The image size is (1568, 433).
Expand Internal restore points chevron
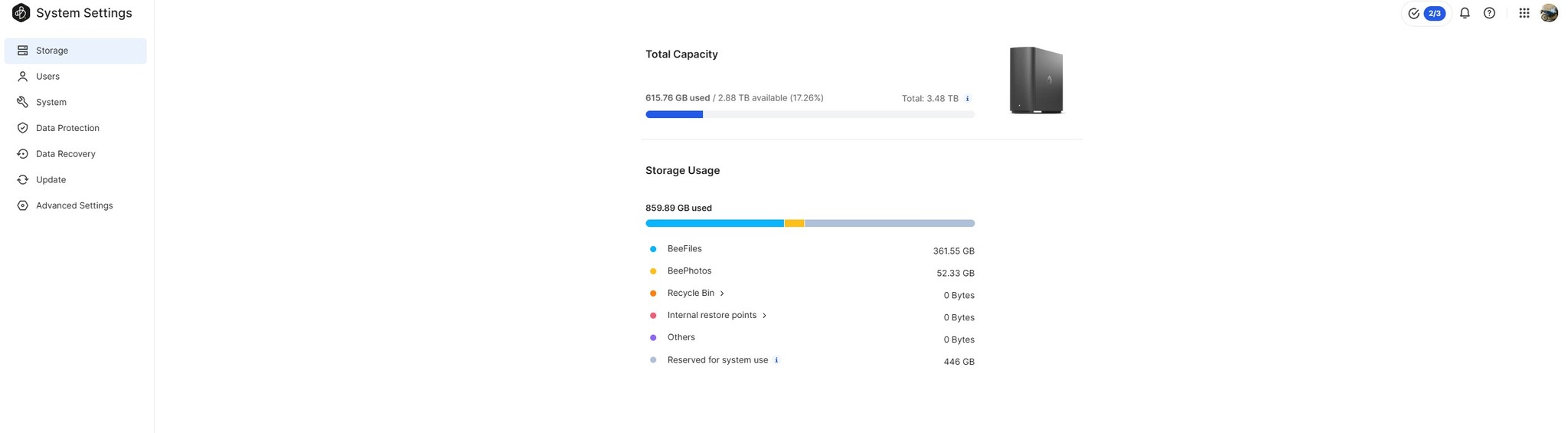tap(764, 316)
